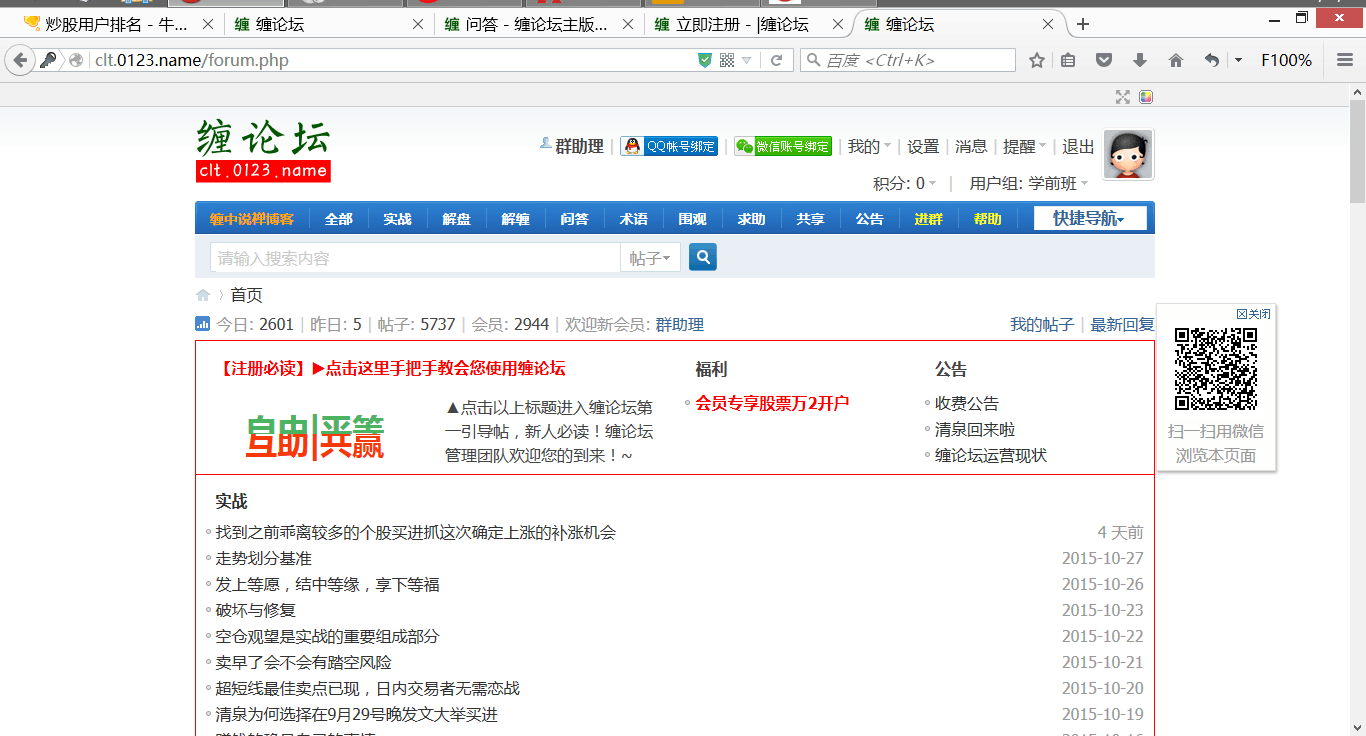
Task: Expand the 快捷导航 quick navigation dropdown
Action: tap(1089, 218)
